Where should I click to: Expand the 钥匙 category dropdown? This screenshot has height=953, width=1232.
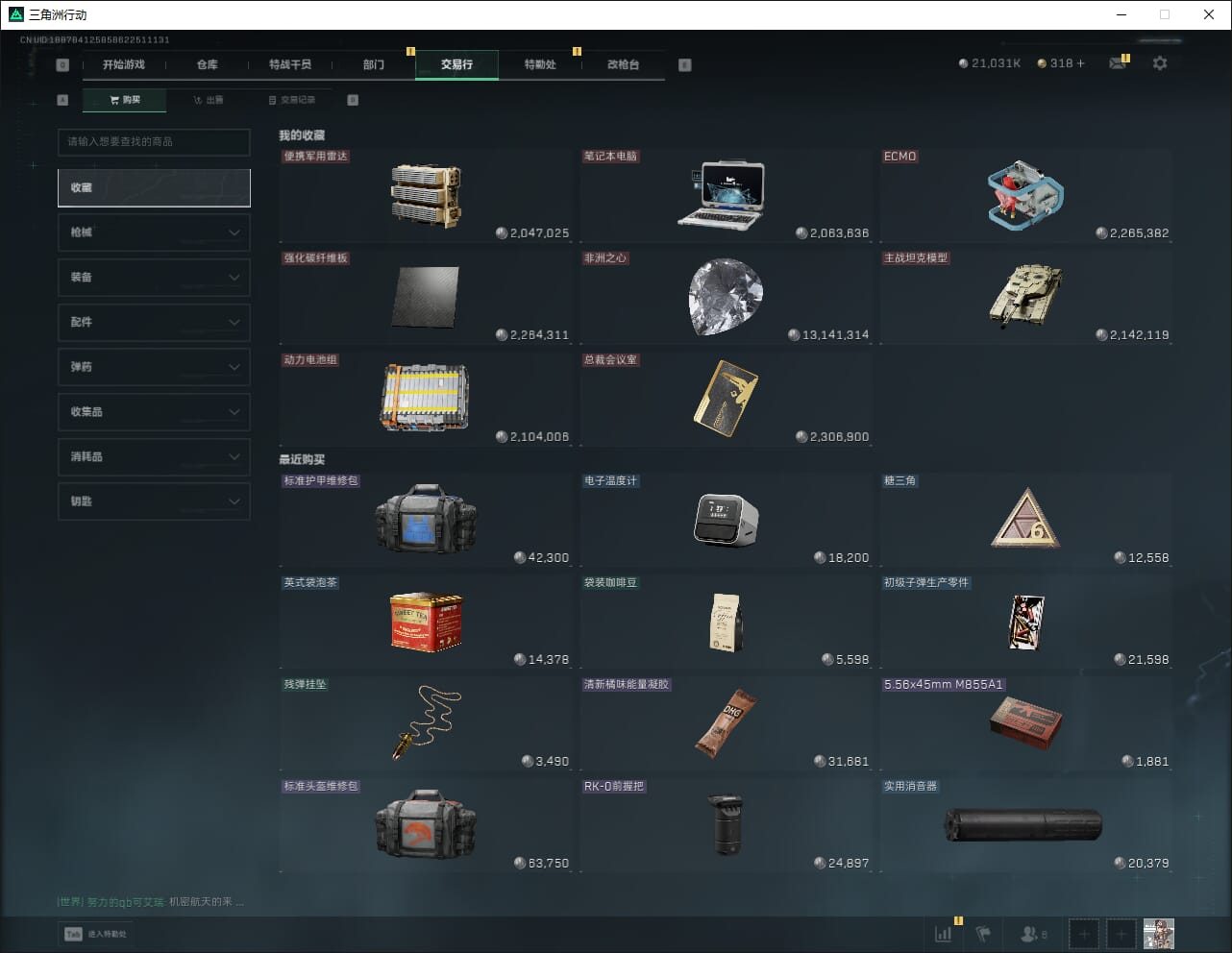pyautogui.click(x=154, y=501)
